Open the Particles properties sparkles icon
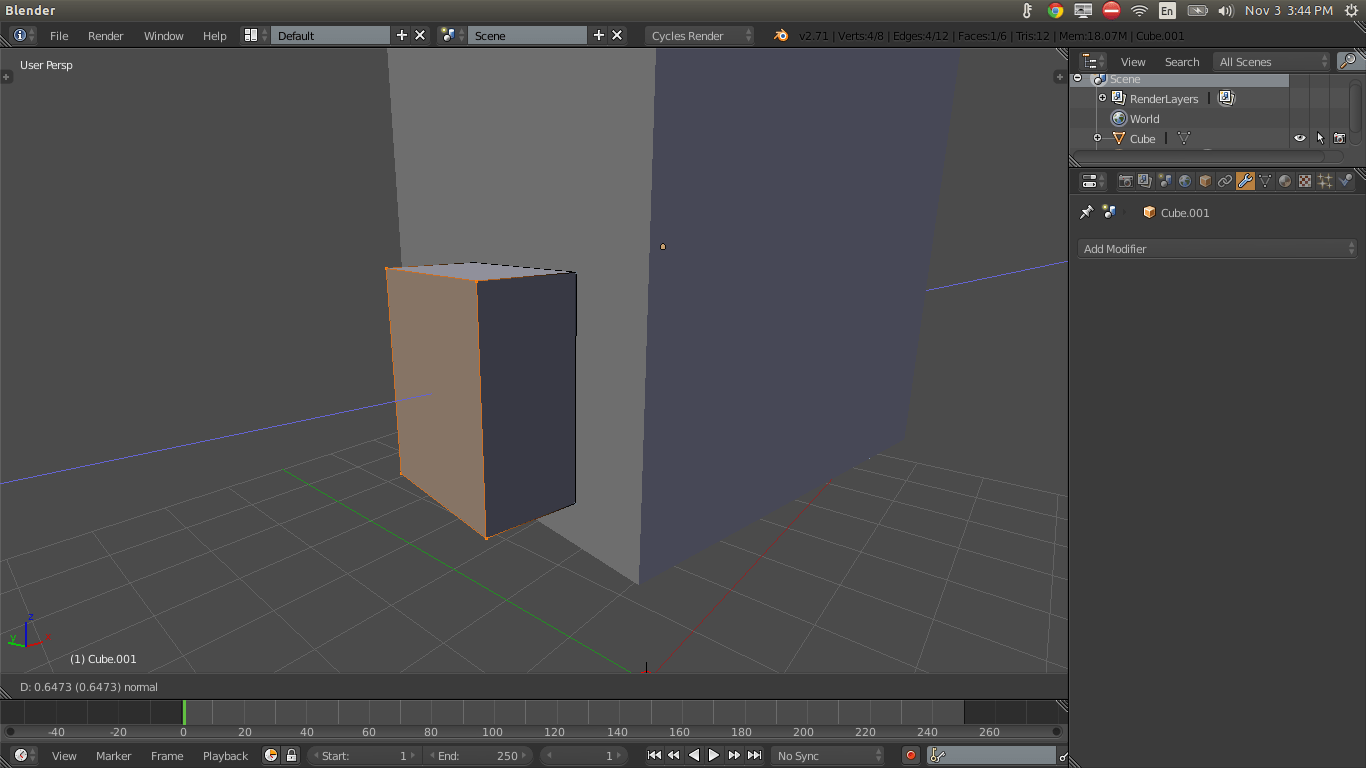 pyautogui.click(x=1325, y=181)
